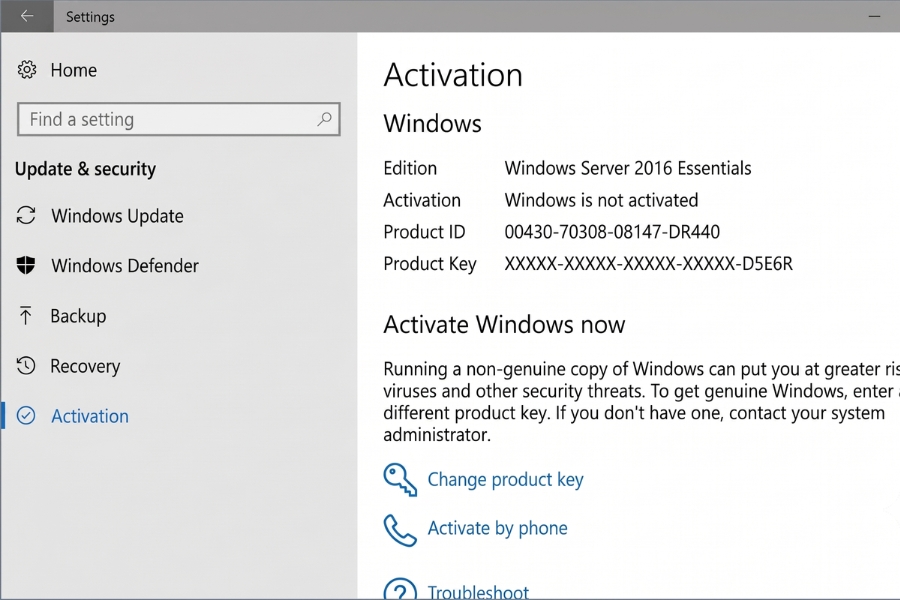Click the phone handset icon
This screenshot has width=900, height=600.
(400, 530)
